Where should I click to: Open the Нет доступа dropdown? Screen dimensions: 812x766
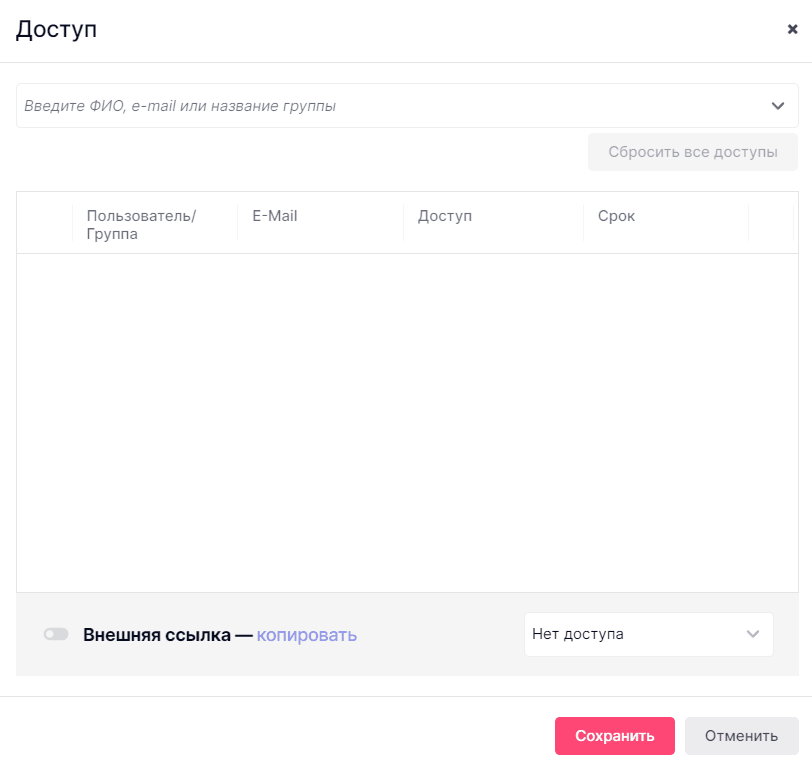tap(635, 634)
